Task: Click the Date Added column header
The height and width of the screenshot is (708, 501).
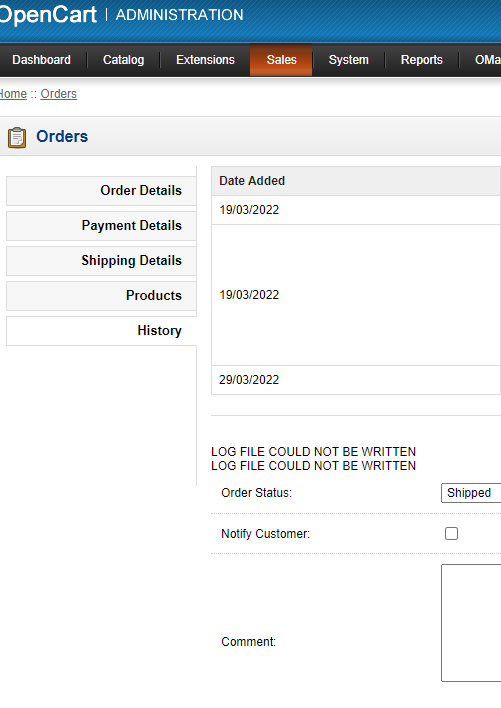Action: pyautogui.click(x=252, y=181)
